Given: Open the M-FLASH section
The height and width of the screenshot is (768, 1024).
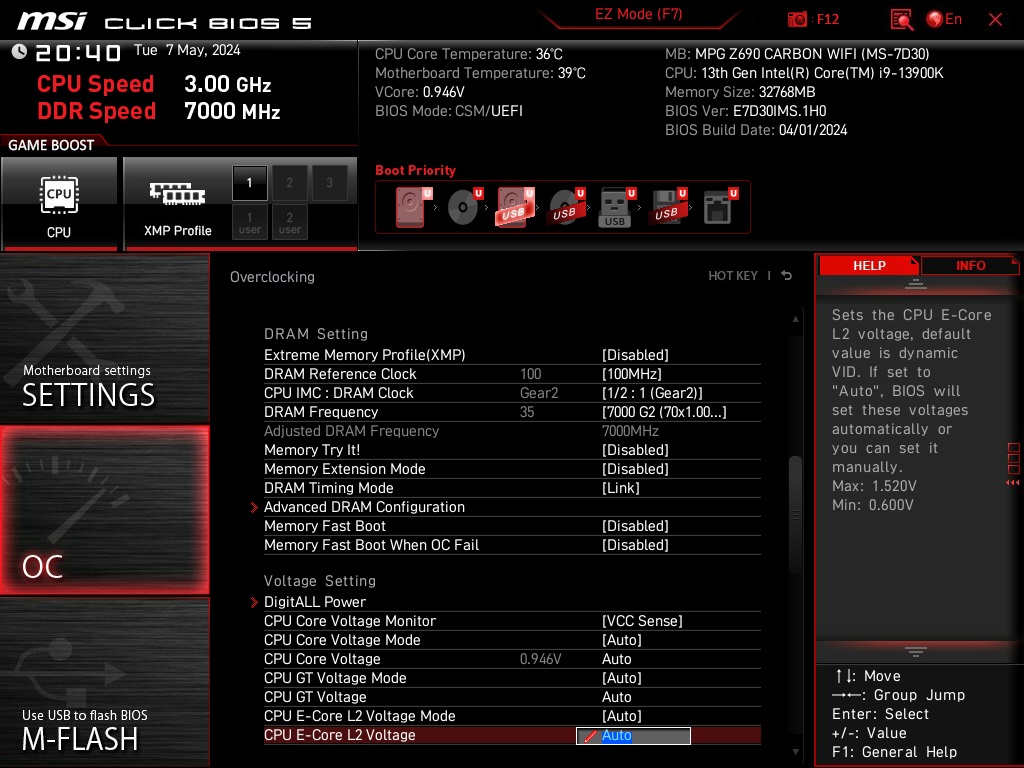Looking at the screenshot, I should point(104,682).
